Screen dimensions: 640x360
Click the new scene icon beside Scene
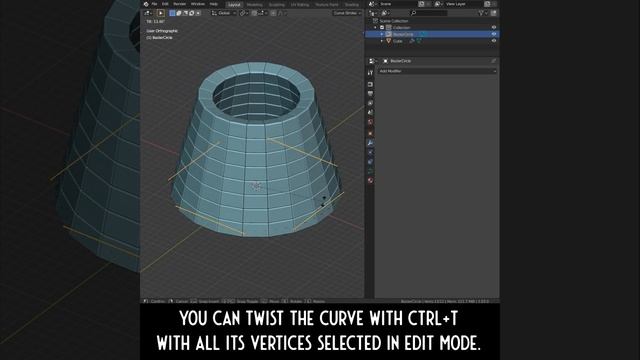421,4
